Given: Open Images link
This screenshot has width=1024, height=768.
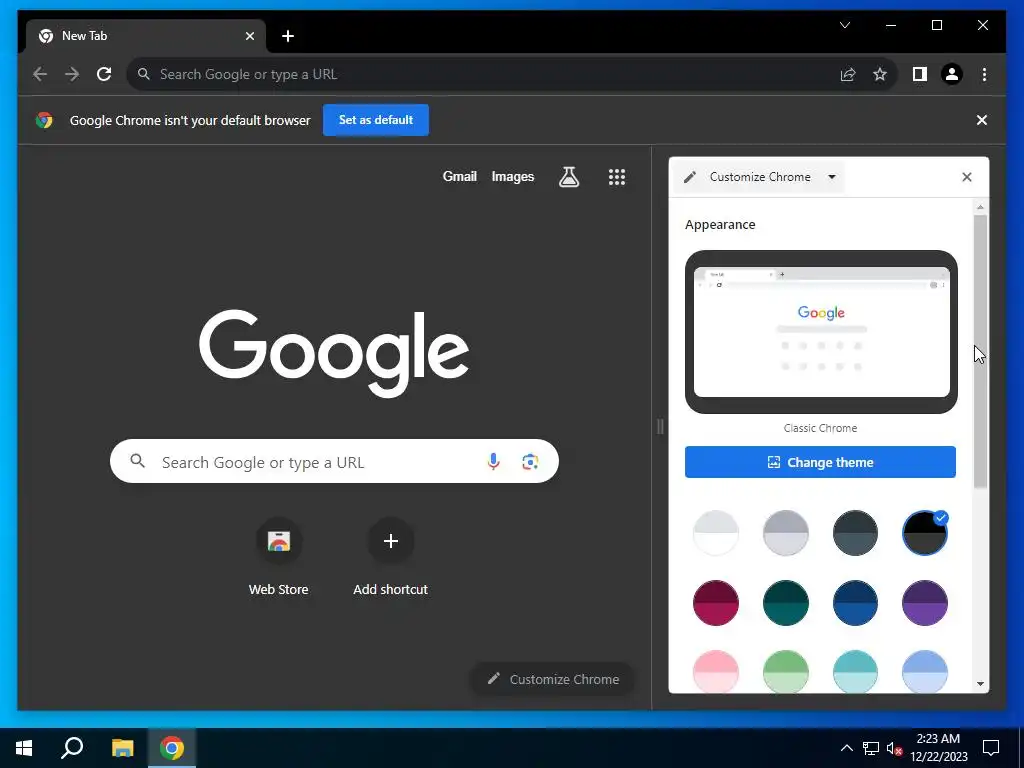Looking at the screenshot, I should point(513,176).
